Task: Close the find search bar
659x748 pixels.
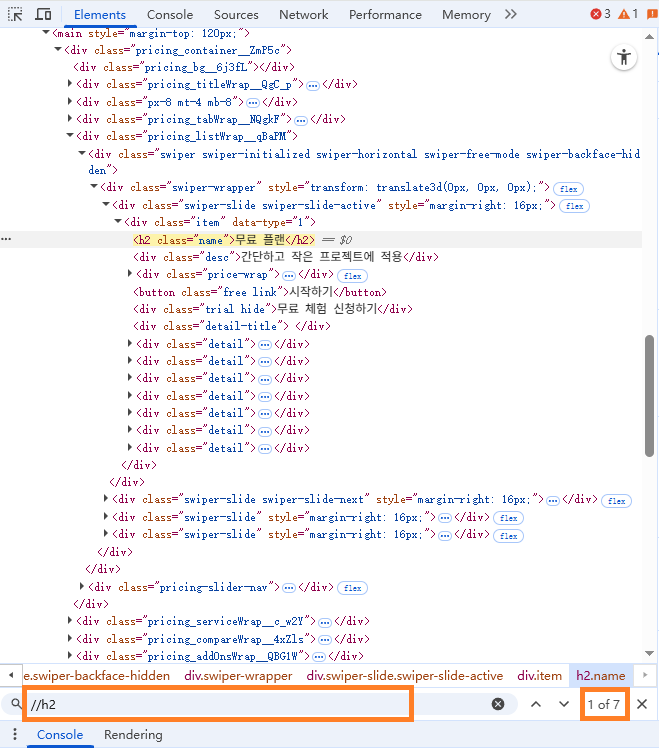Action: 642,704
